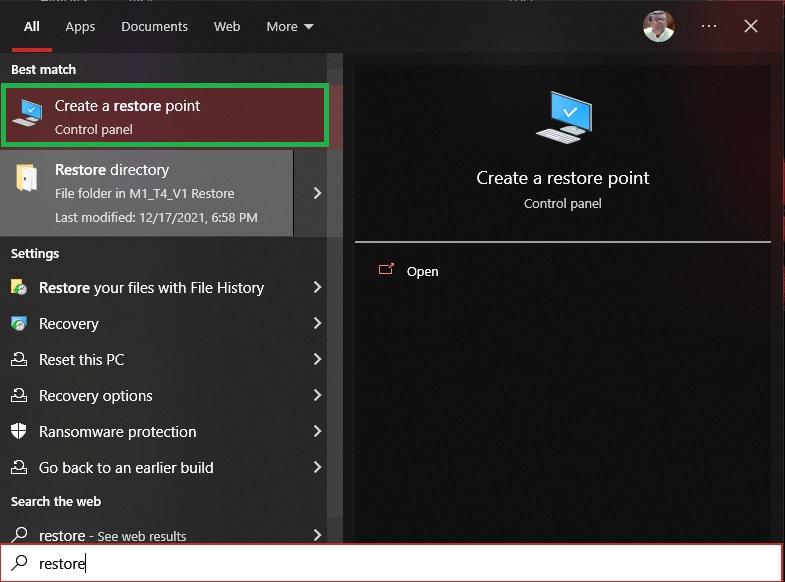This screenshot has height=582, width=785.
Task: Expand the More filter dropdown
Action: coord(290,27)
